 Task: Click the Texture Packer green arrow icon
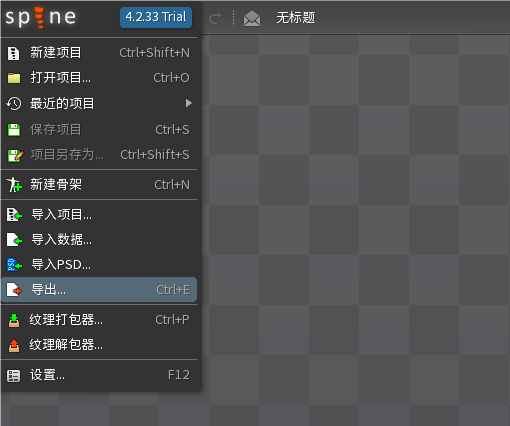coord(14,320)
